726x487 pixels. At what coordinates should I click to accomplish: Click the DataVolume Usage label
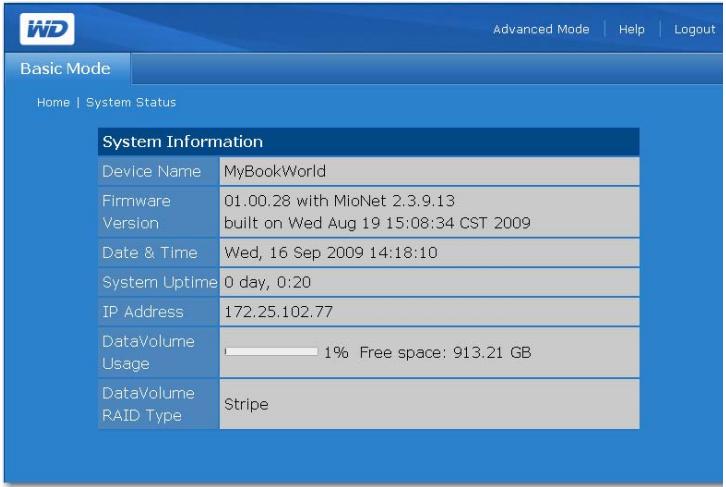[x=148, y=353]
